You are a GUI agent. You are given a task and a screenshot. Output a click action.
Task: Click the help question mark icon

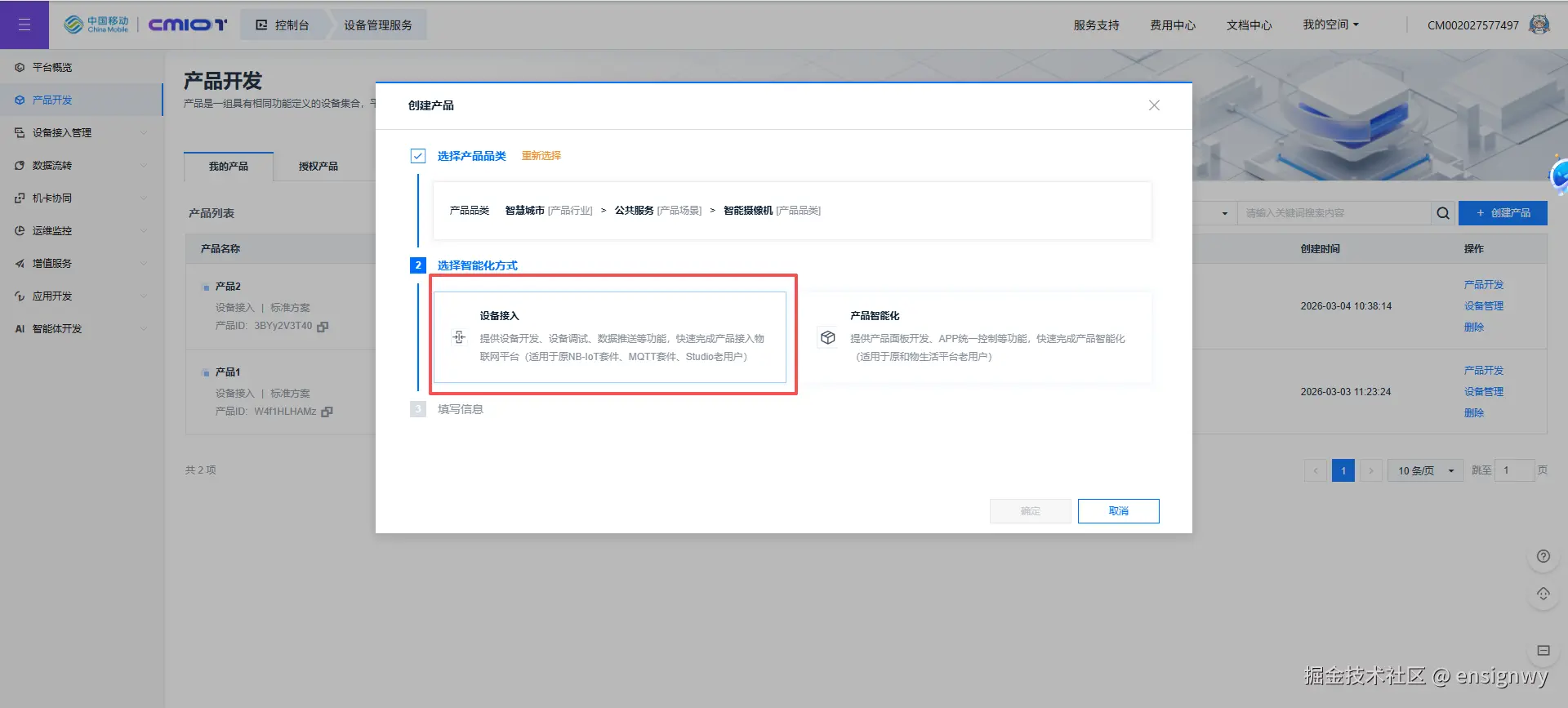coord(1543,557)
